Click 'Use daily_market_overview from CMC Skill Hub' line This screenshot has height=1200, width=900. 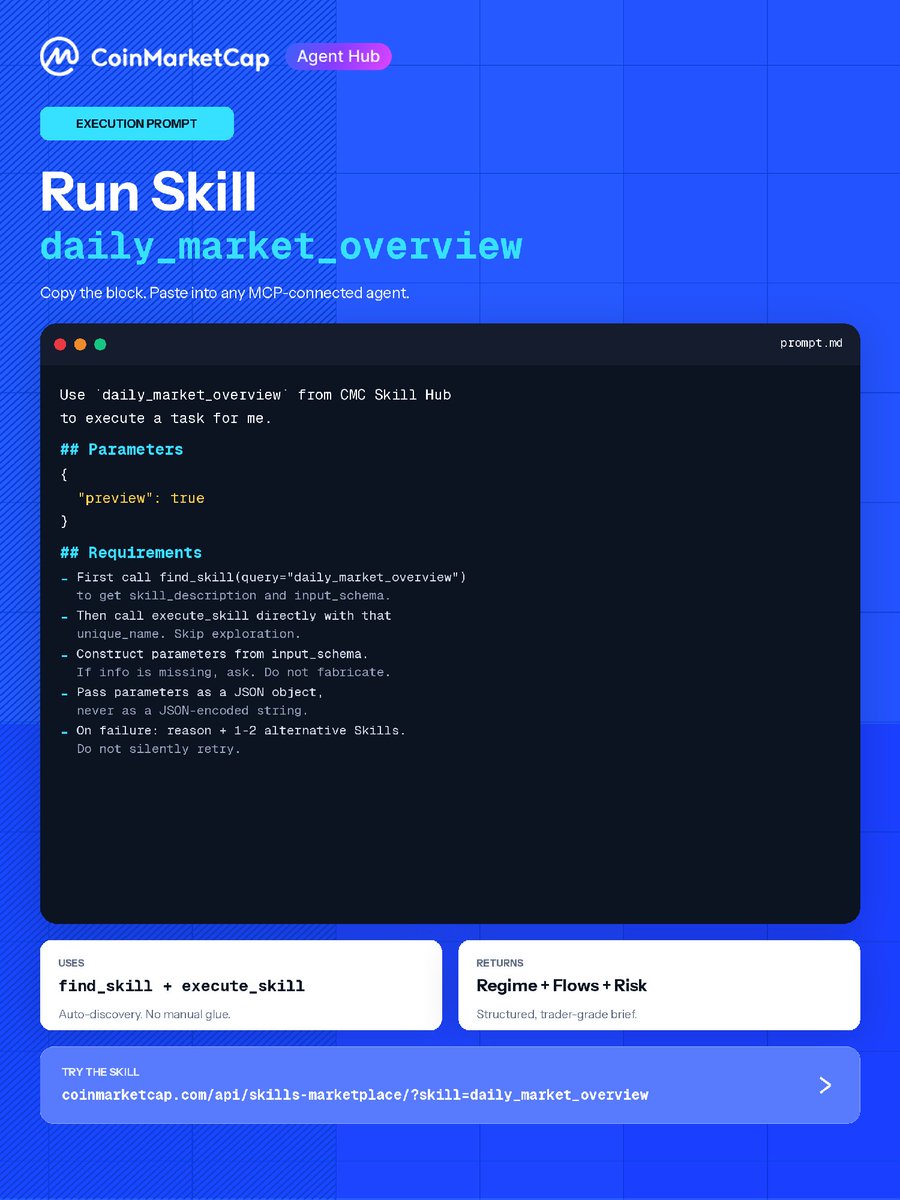pos(255,395)
